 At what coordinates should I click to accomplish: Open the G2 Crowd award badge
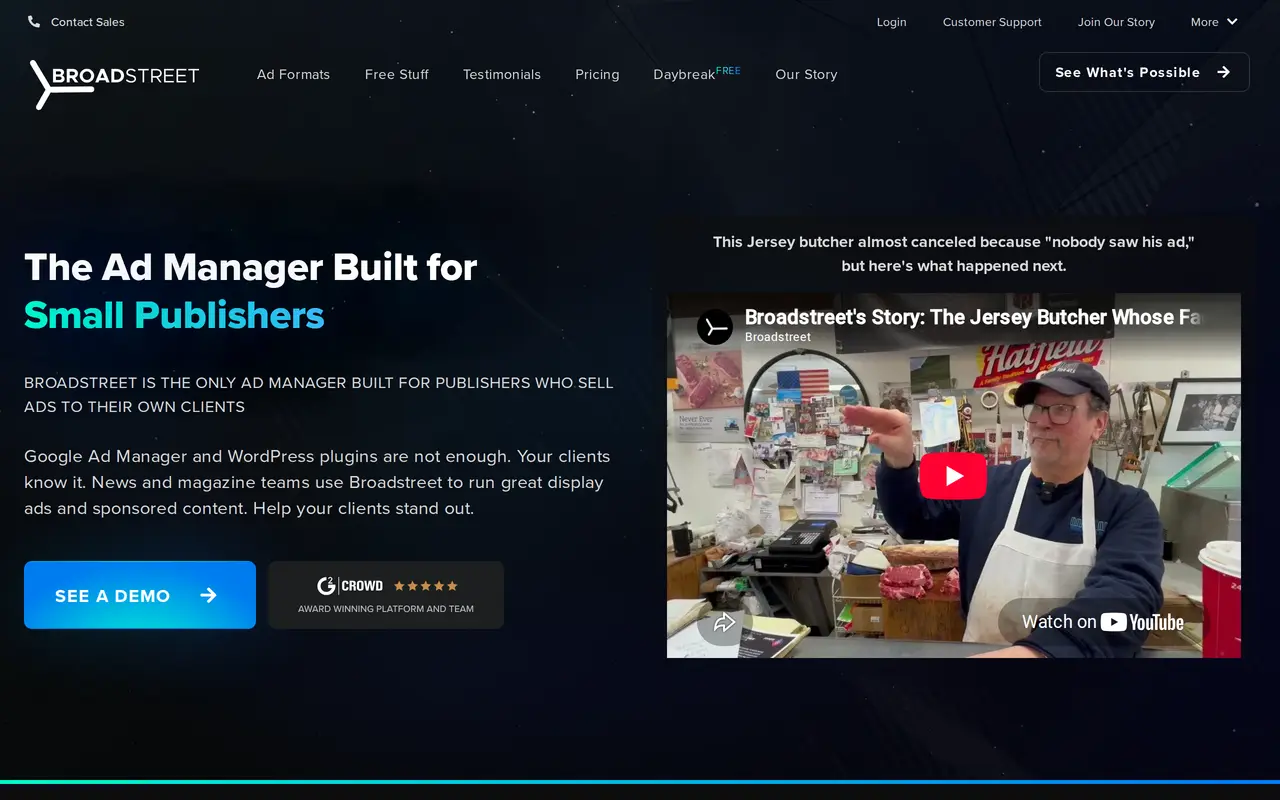pyautogui.click(x=386, y=595)
